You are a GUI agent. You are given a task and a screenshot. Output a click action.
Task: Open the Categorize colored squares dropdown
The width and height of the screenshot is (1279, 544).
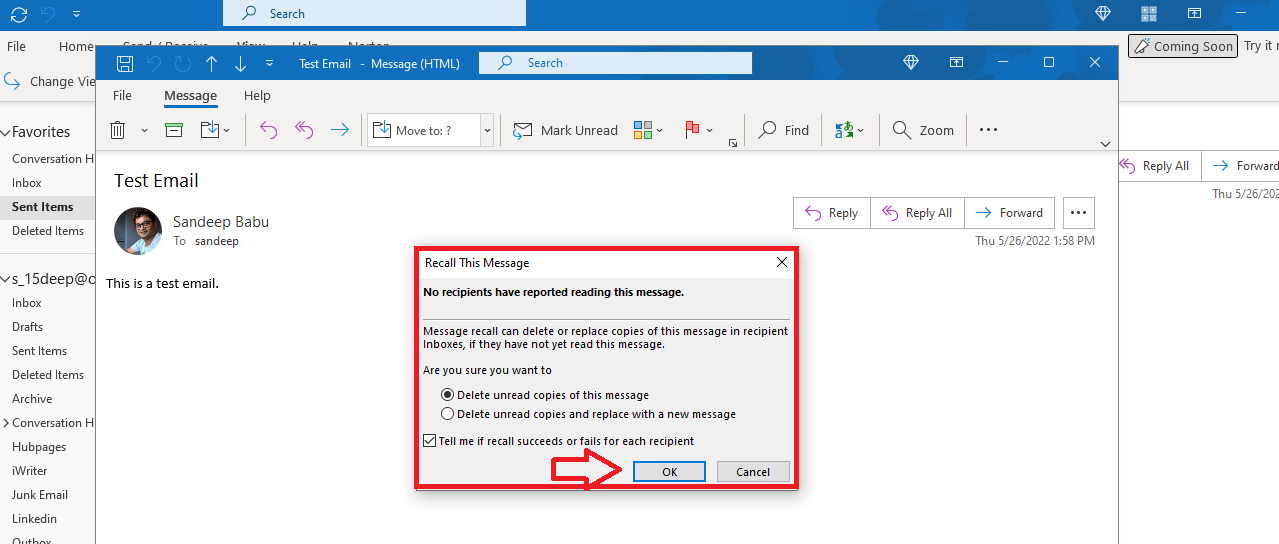click(x=649, y=130)
